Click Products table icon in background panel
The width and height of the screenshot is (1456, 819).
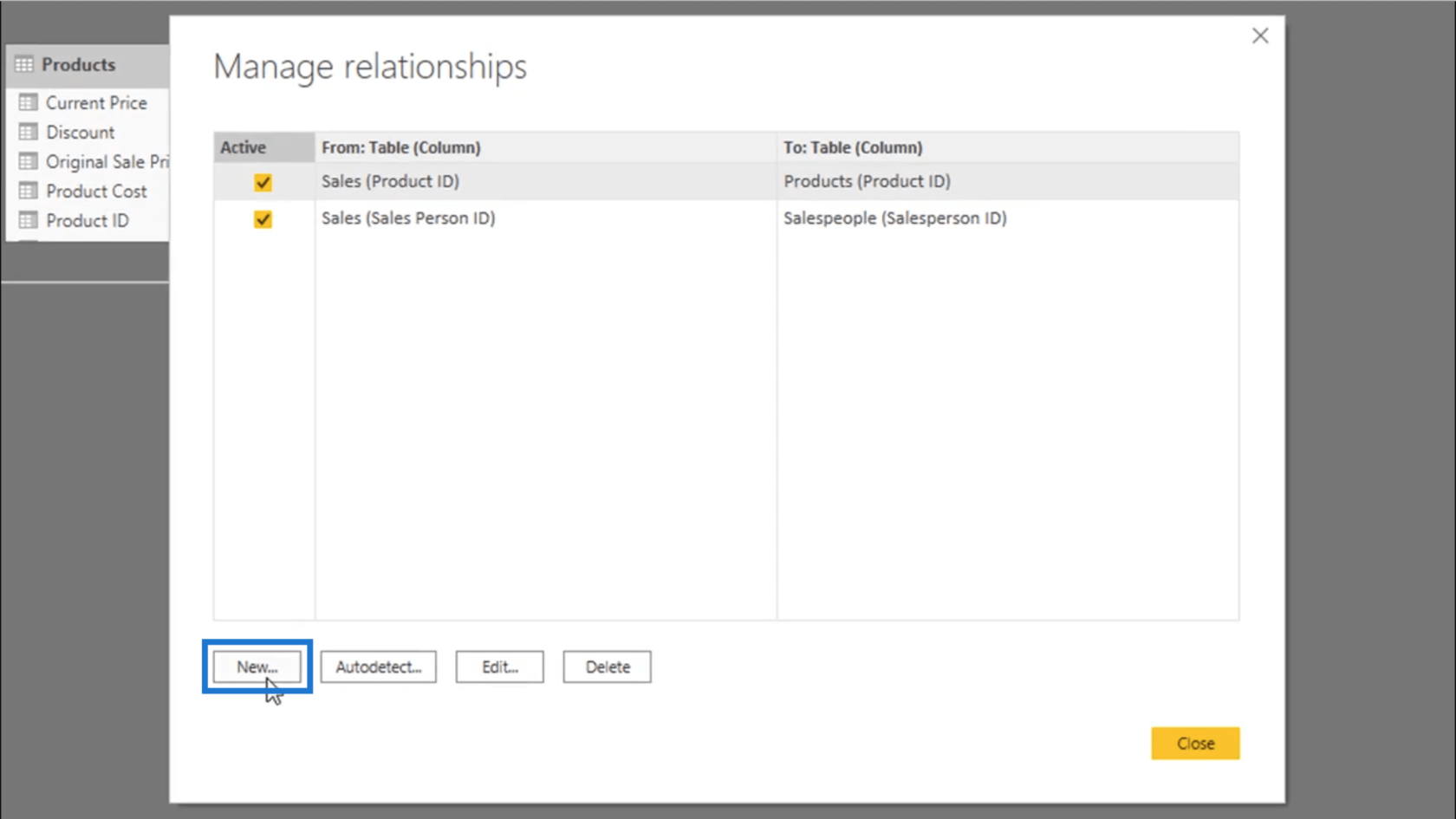click(x=24, y=64)
